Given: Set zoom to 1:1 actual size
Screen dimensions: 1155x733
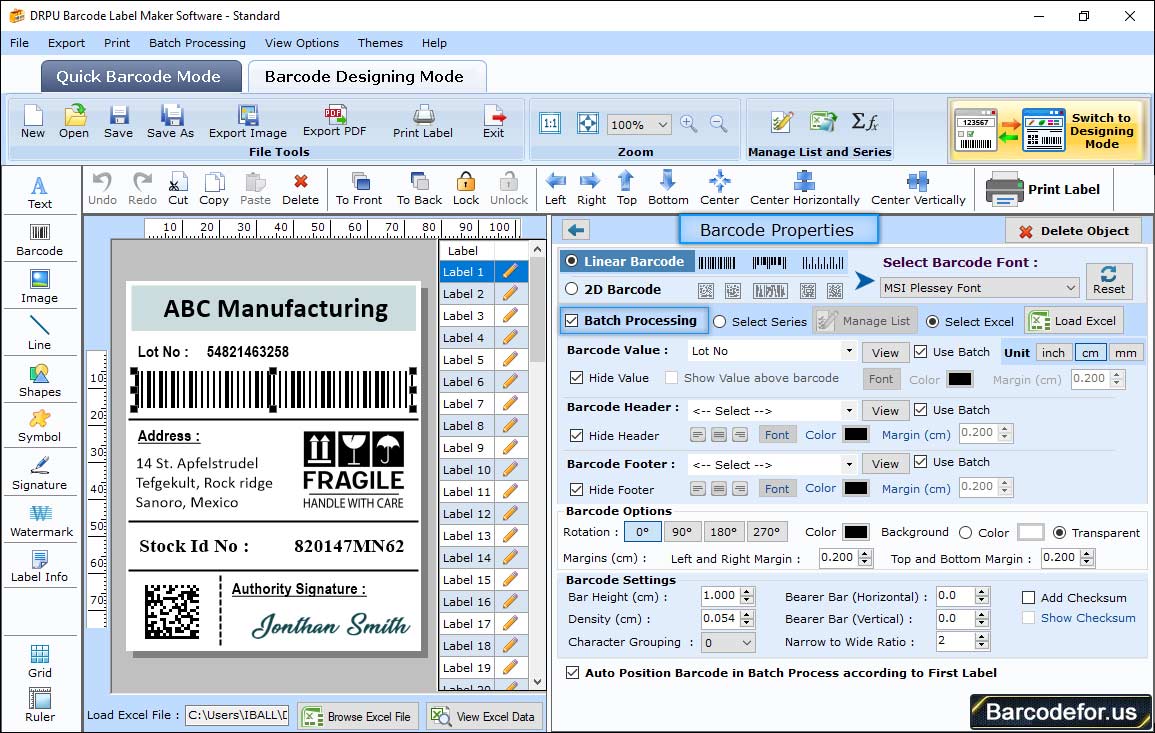Looking at the screenshot, I should tap(550, 123).
